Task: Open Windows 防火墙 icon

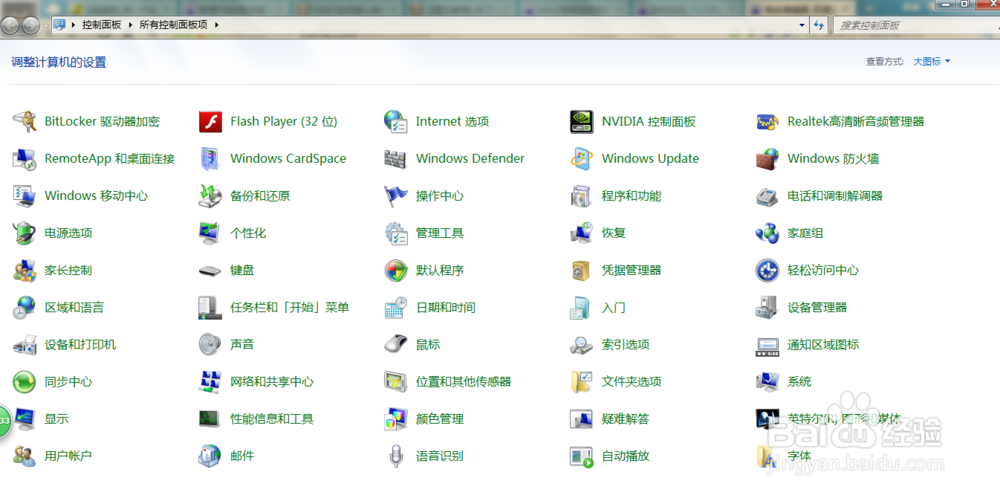Action: [x=767, y=159]
